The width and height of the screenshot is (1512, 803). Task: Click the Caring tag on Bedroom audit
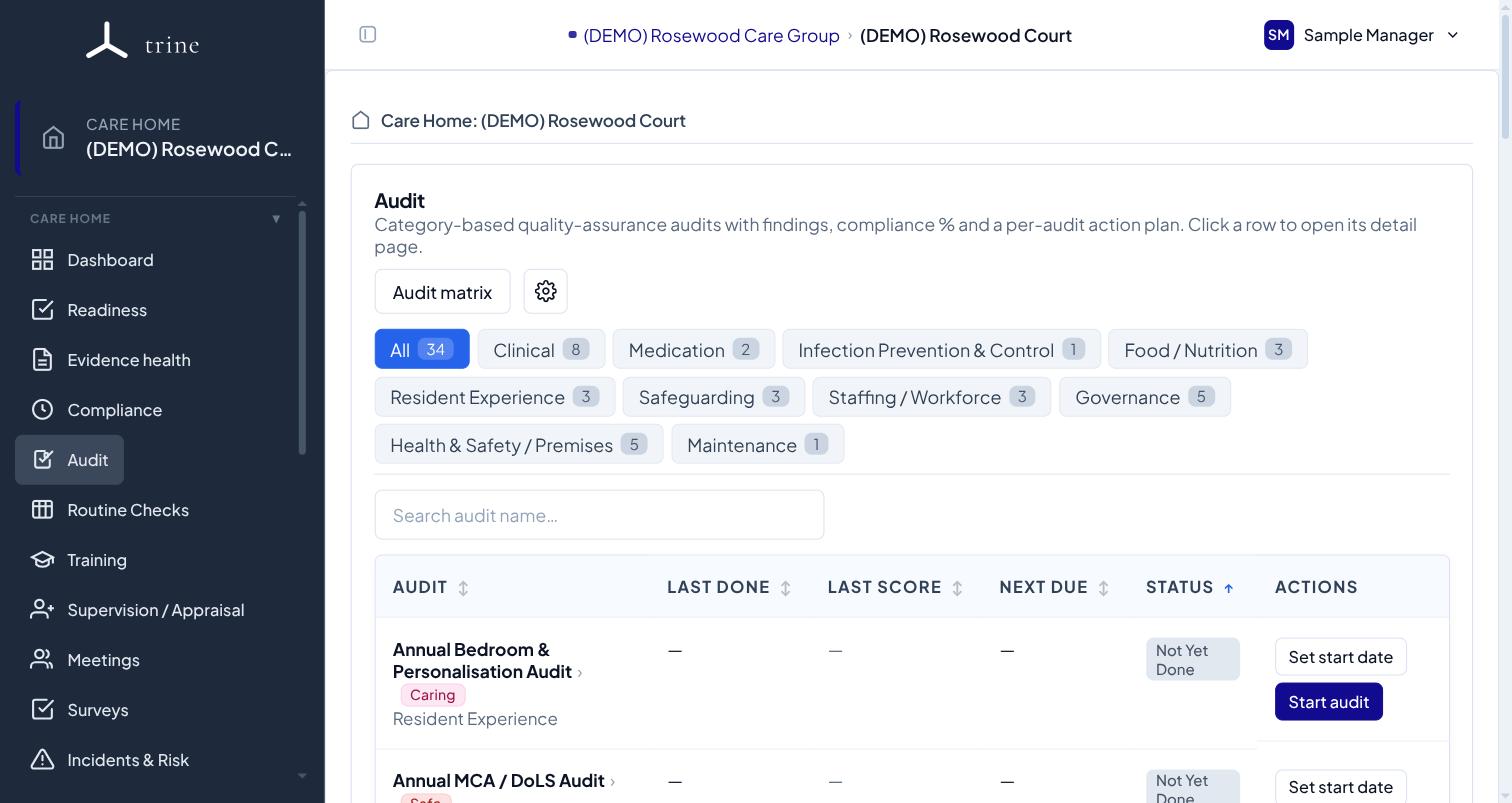[433, 695]
